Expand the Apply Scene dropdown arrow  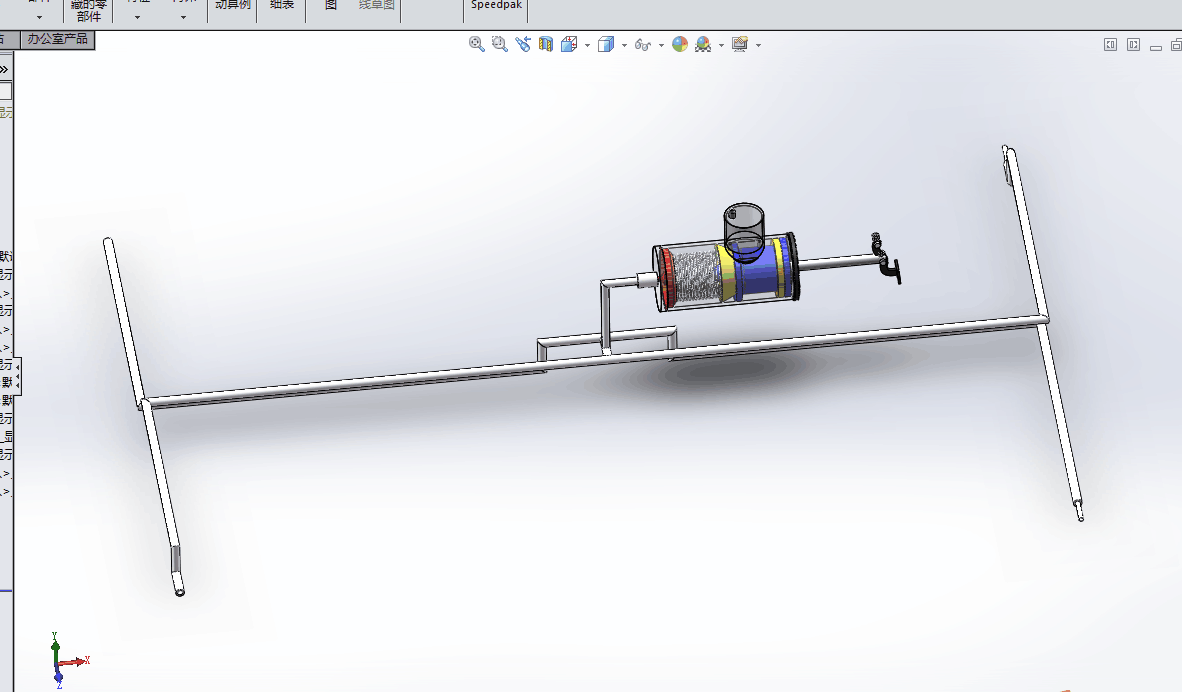pos(721,45)
